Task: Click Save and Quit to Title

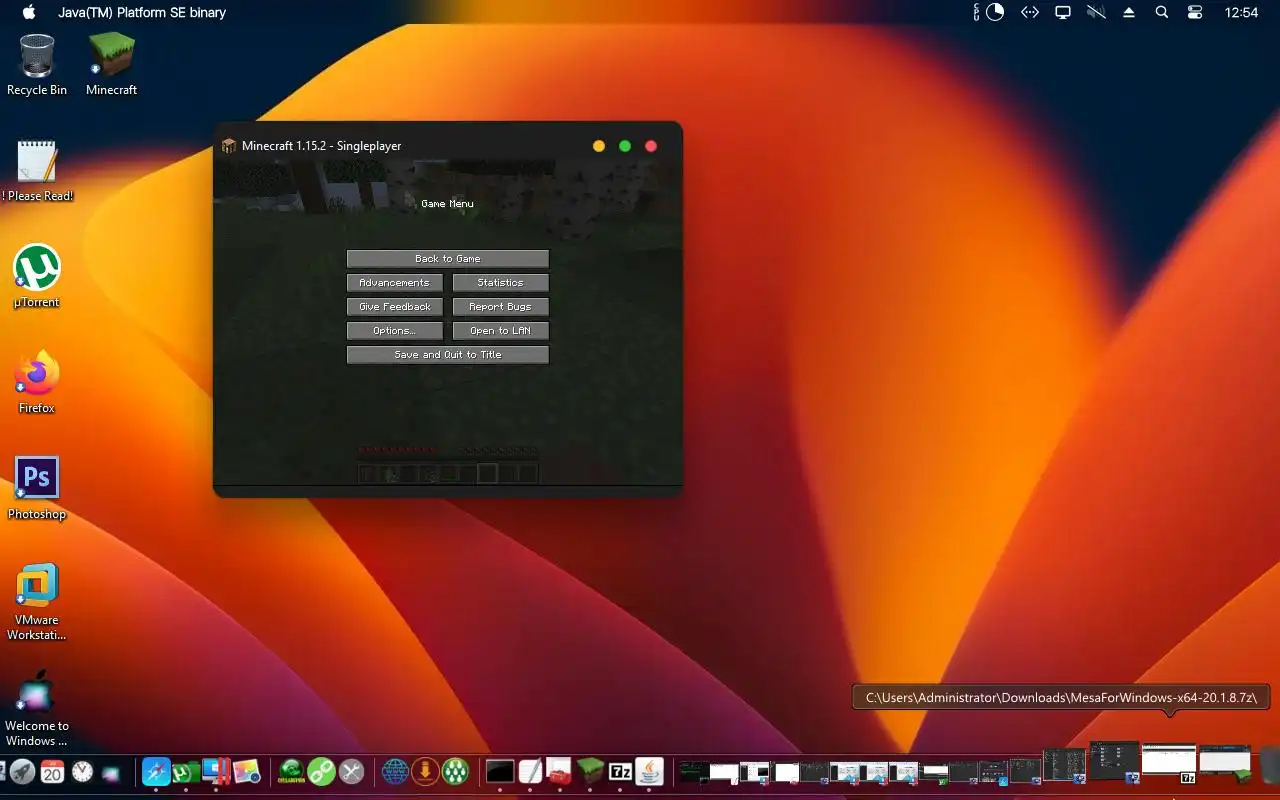Action: click(448, 355)
